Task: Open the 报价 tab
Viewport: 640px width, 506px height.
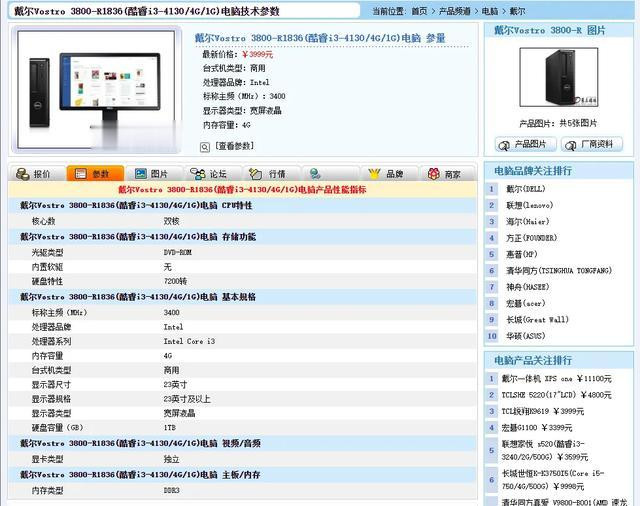Action: pos(37,174)
